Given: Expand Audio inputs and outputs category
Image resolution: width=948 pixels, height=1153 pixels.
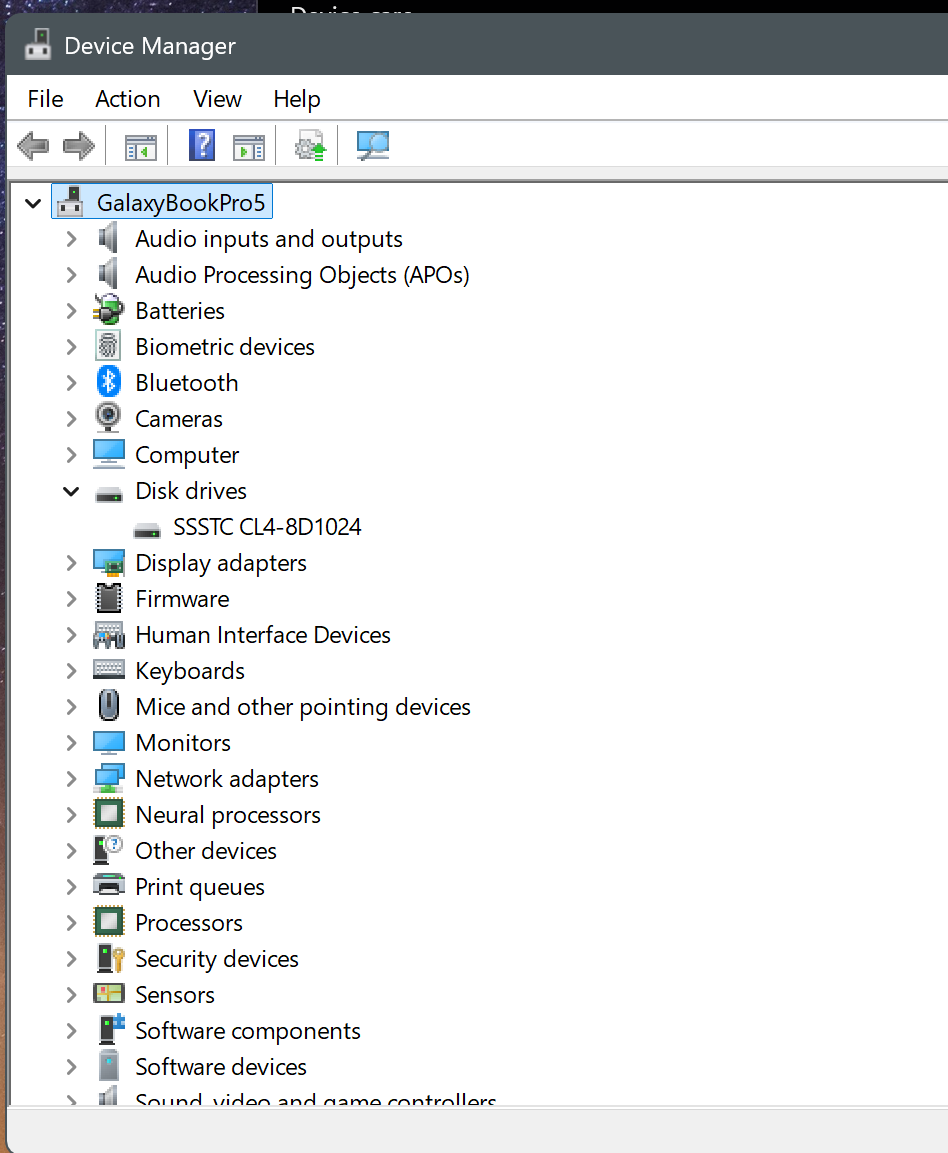Looking at the screenshot, I should (71, 239).
